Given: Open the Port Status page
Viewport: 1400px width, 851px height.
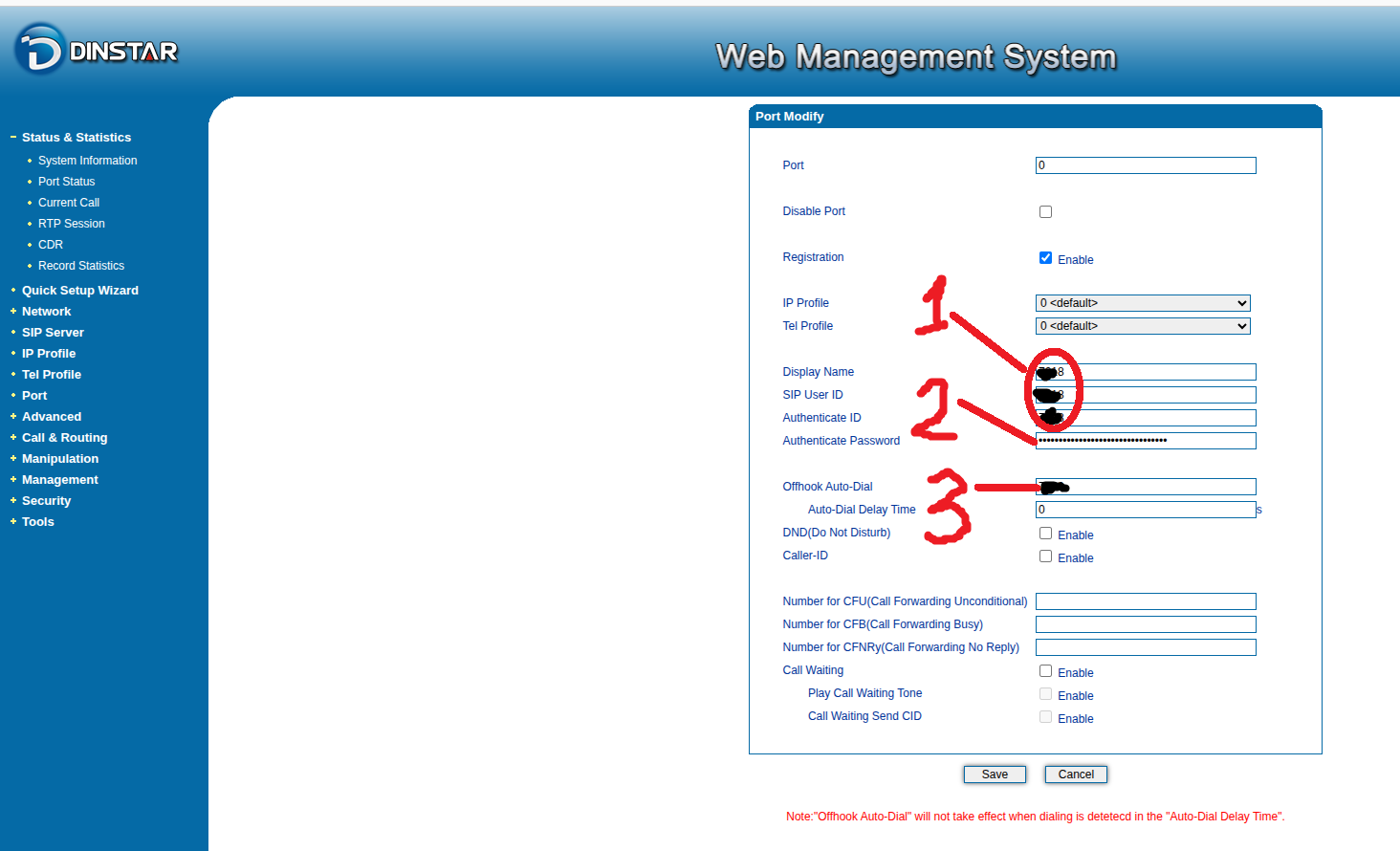Looking at the screenshot, I should coord(66,182).
